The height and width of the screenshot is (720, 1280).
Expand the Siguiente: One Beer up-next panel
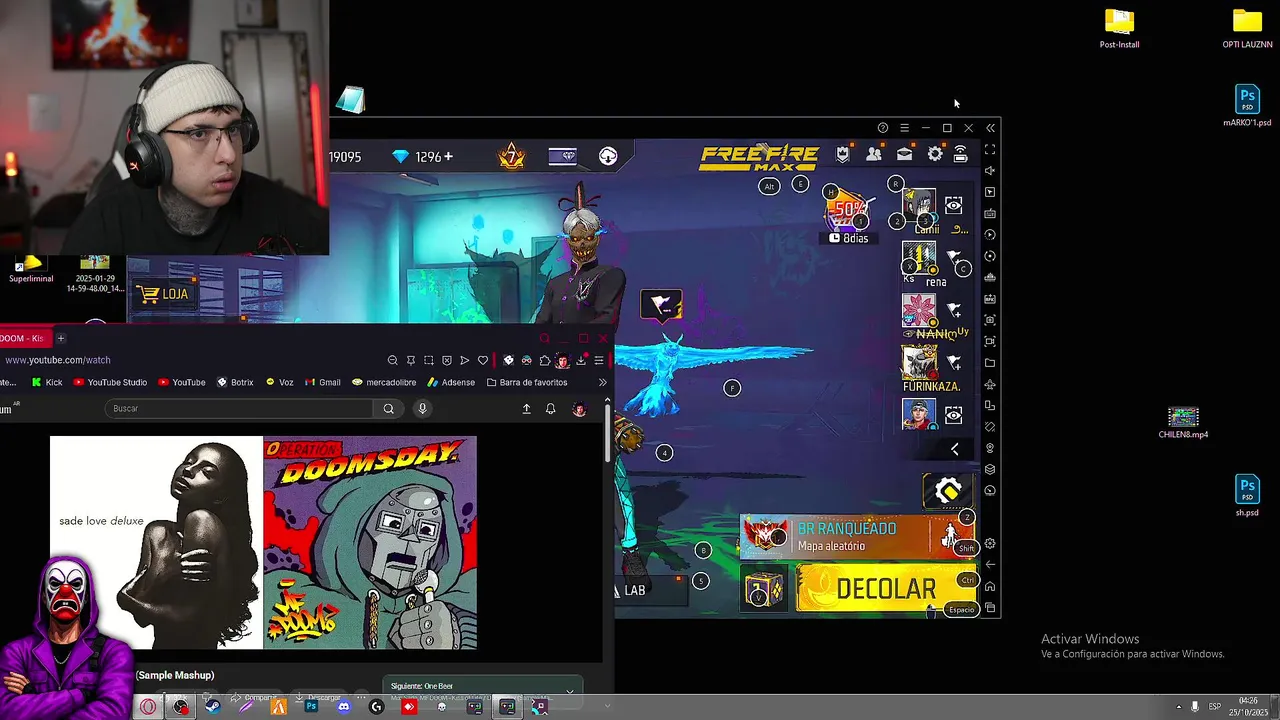pyautogui.click(x=570, y=690)
